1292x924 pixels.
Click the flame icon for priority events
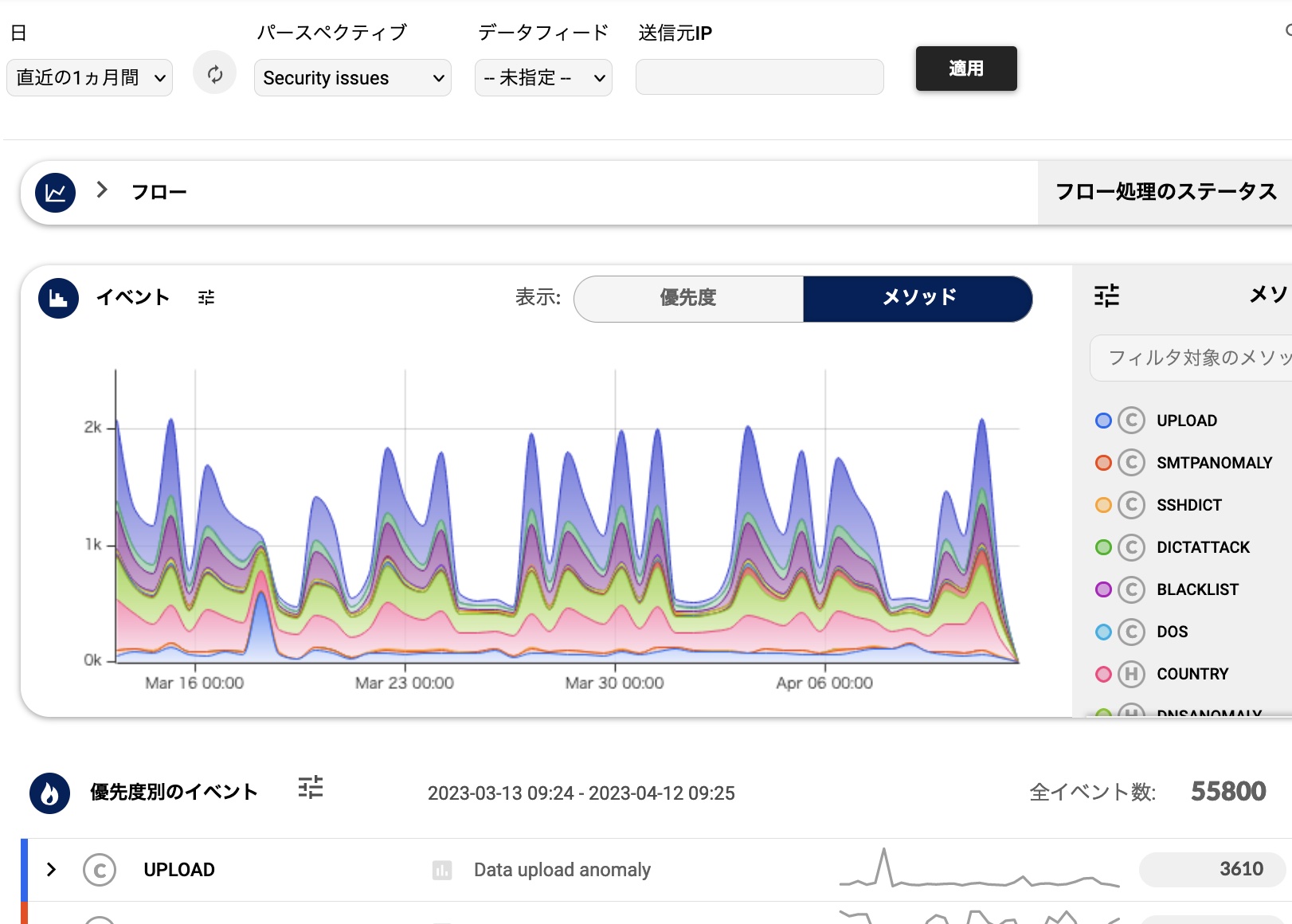[49, 793]
